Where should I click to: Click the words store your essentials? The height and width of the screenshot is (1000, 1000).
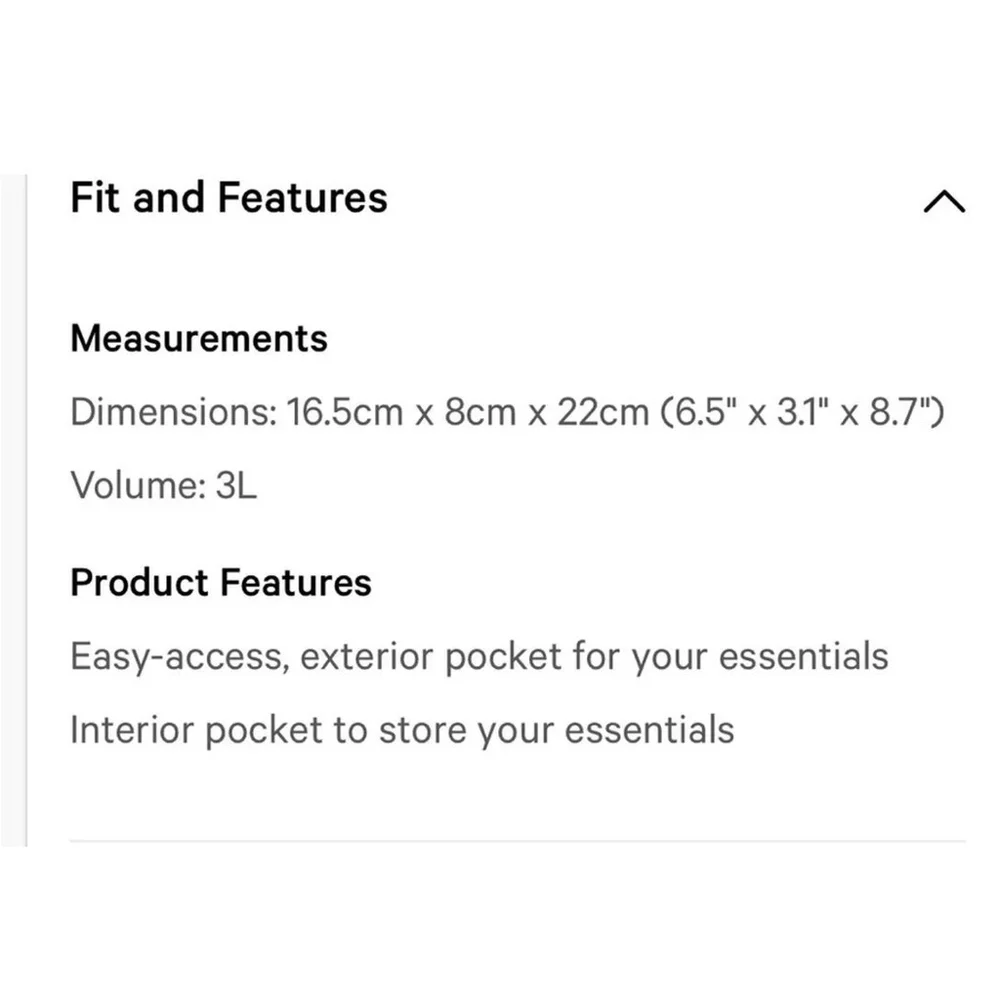coord(556,730)
